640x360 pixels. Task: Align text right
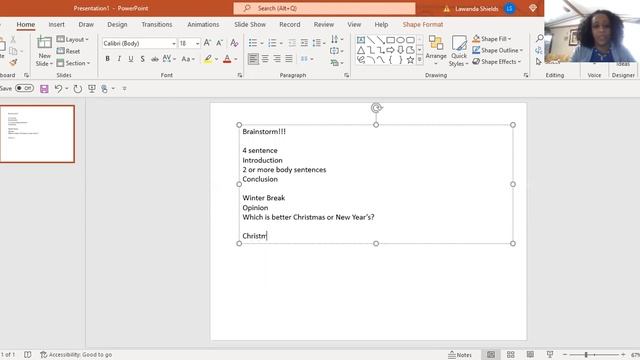[277, 59]
